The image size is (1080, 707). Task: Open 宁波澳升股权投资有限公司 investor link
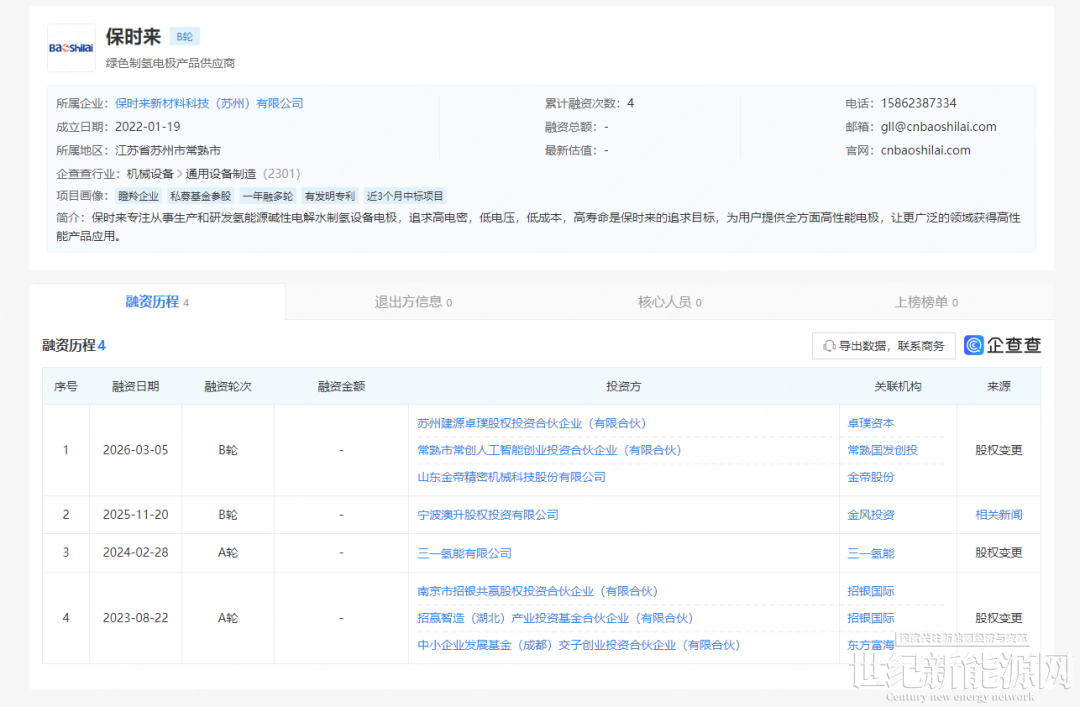click(487, 515)
